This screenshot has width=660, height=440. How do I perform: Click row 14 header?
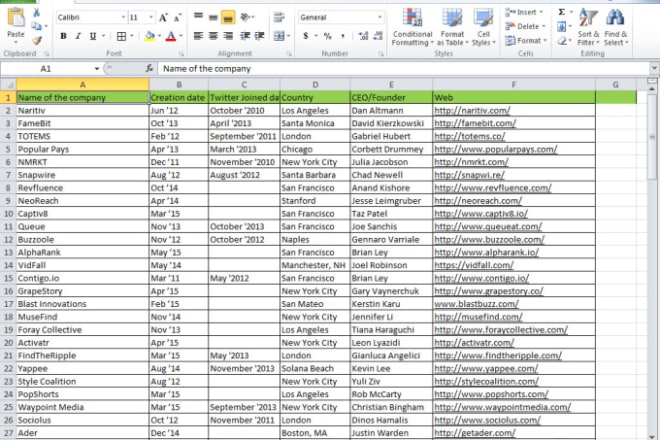point(8,265)
